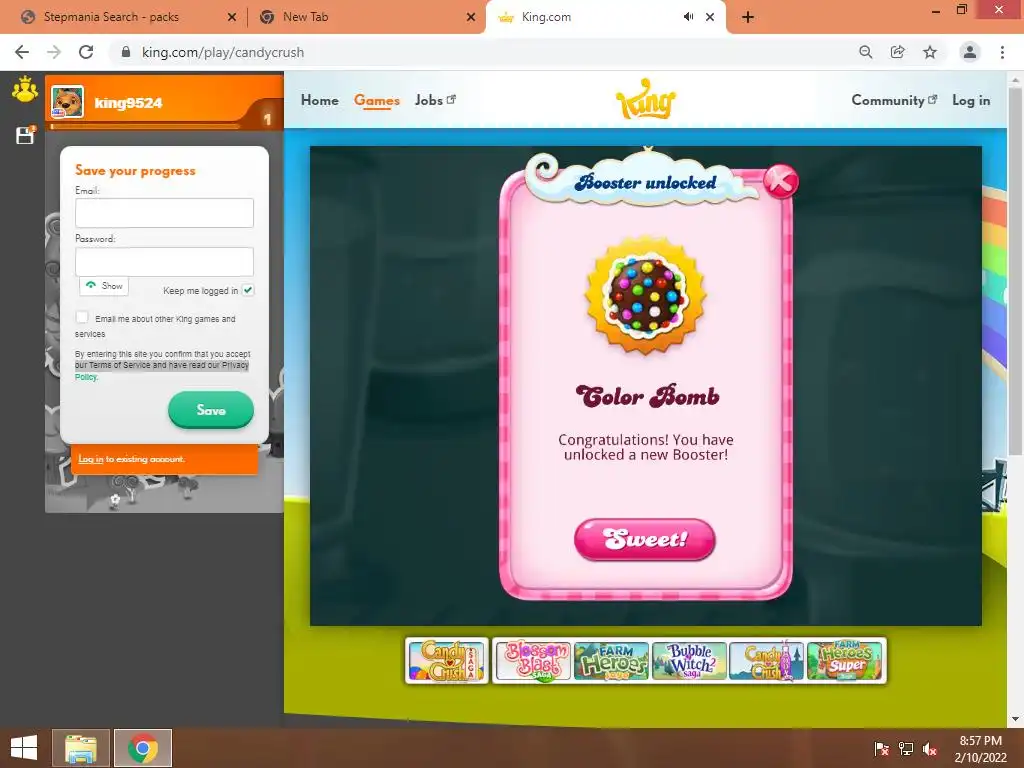Close the King.com tab

tap(710, 17)
